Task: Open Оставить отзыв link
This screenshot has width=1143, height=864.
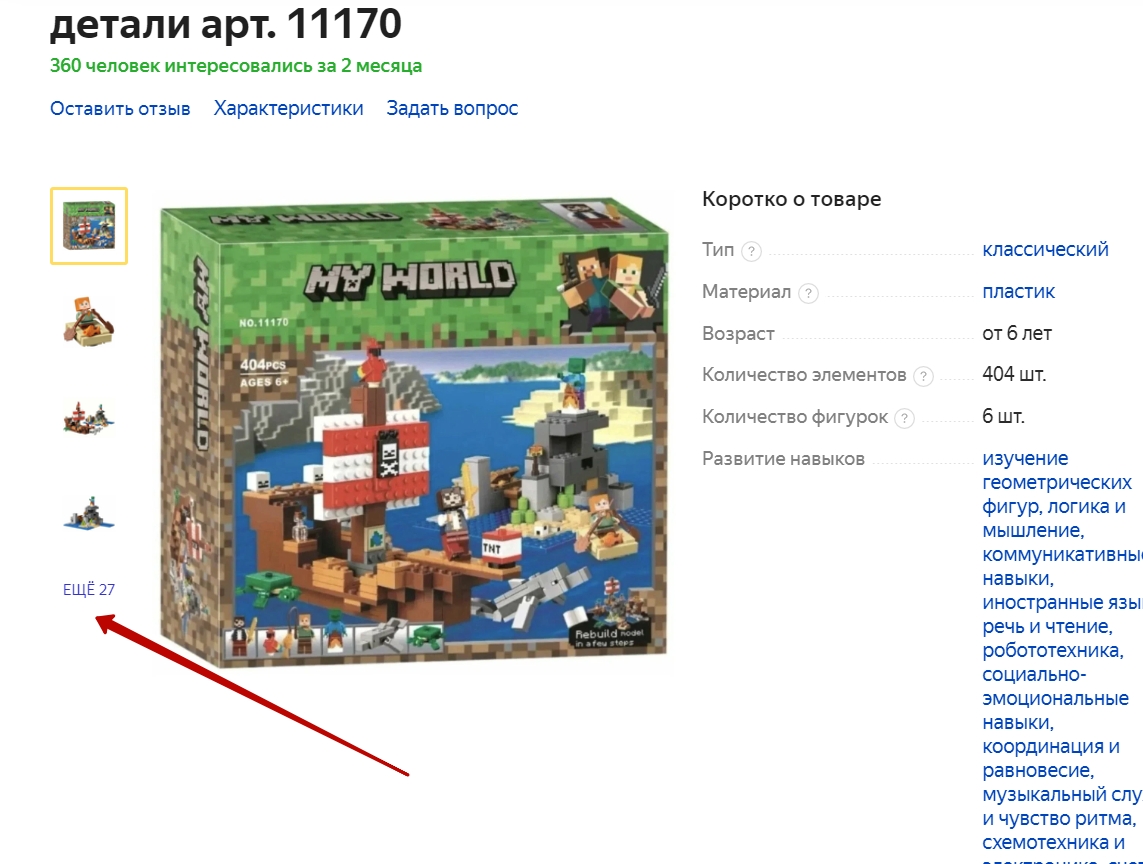Action: tap(120, 109)
